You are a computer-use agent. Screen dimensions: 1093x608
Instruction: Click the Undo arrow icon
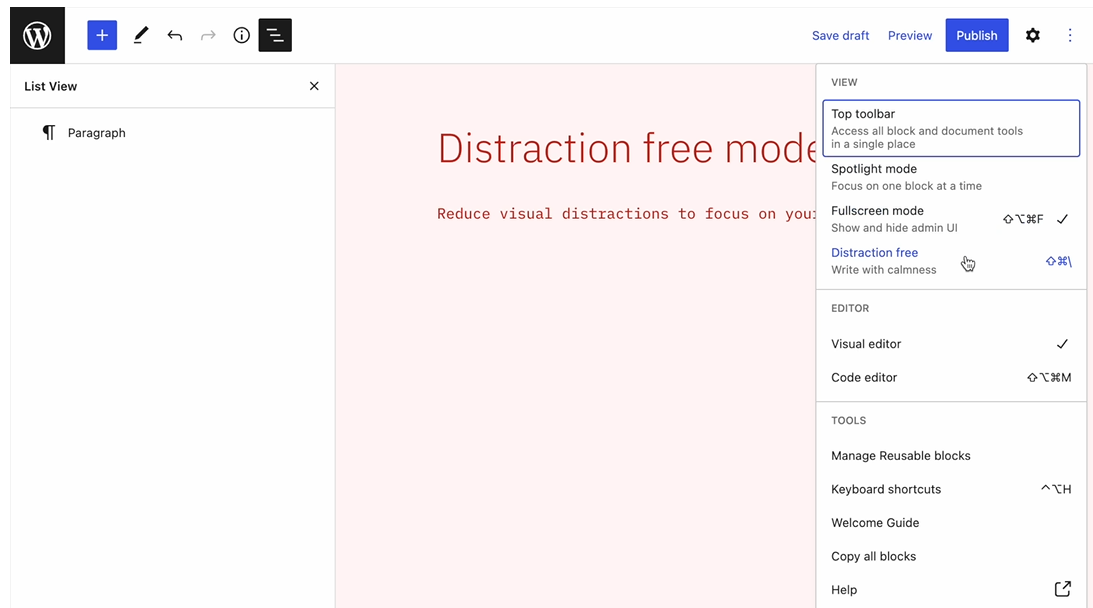pyautogui.click(x=175, y=36)
